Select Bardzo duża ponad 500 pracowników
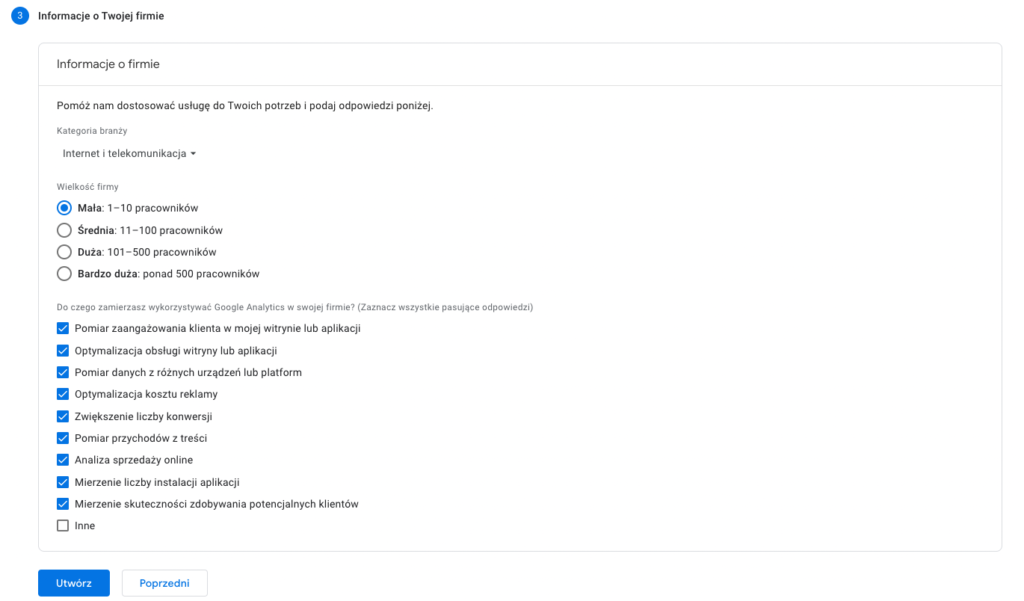The width and height of the screenshot is (1024, 601). [x=64, y=274]
